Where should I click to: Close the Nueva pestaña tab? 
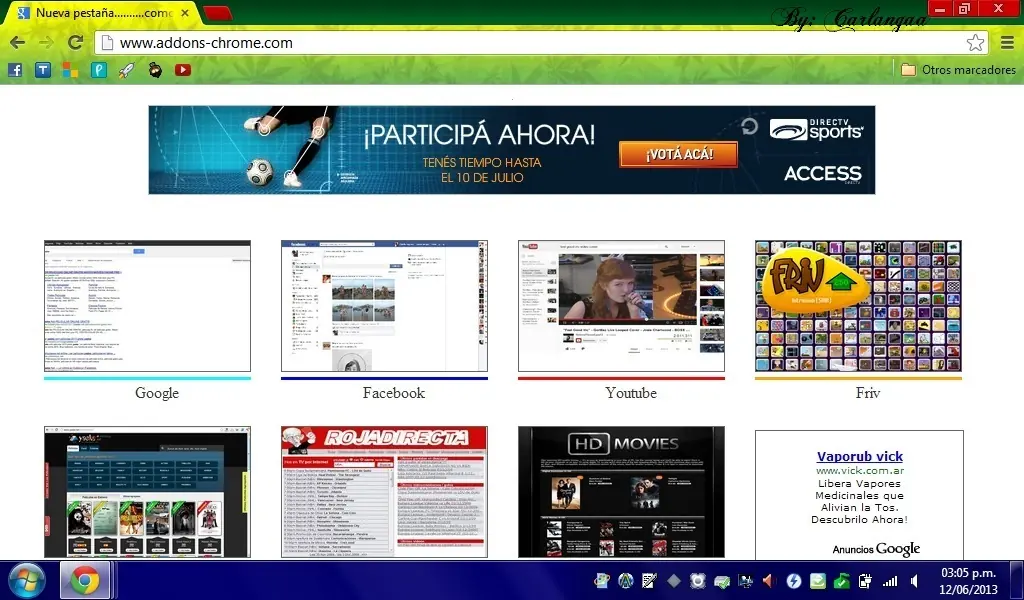point(185,12)
